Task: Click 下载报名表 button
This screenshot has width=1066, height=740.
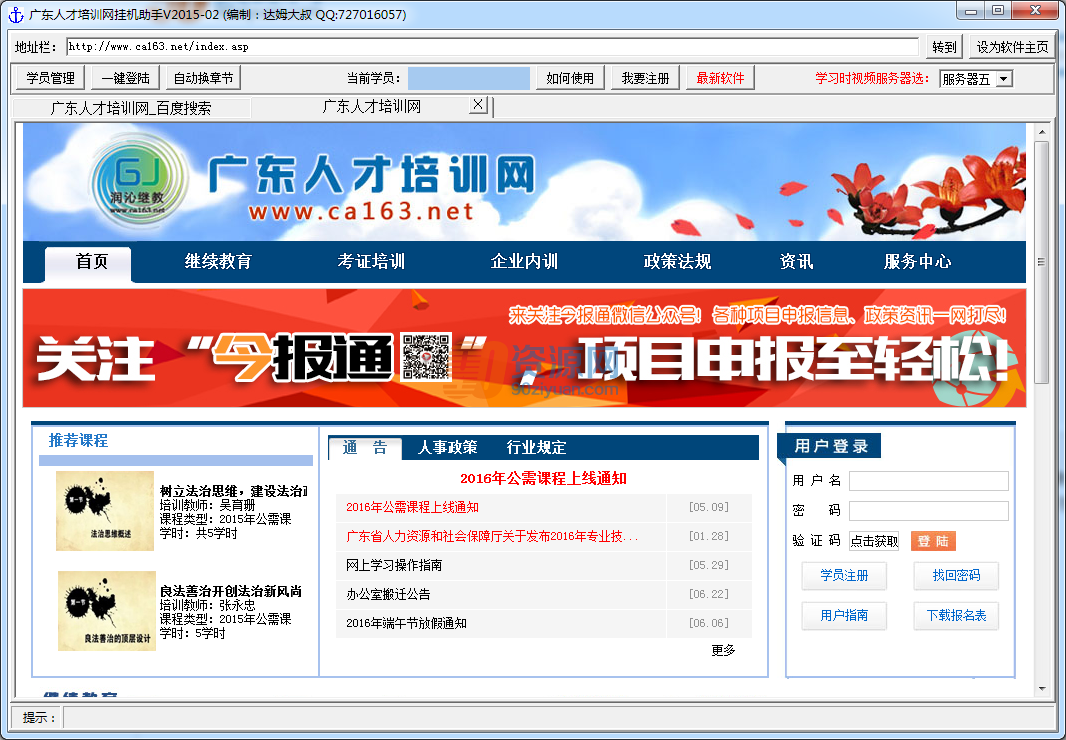Action: click(956, 616)
